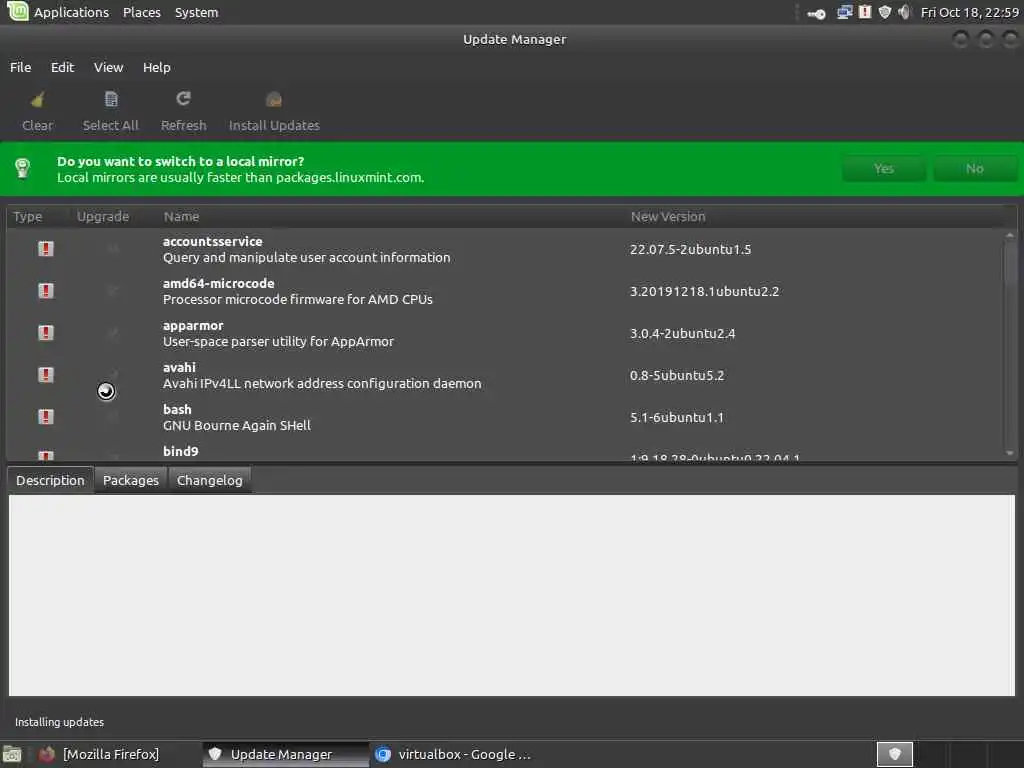Click the update list vertical scrollbar thumb
This screenshot has width=1024, height=768.
(1010, 264)
